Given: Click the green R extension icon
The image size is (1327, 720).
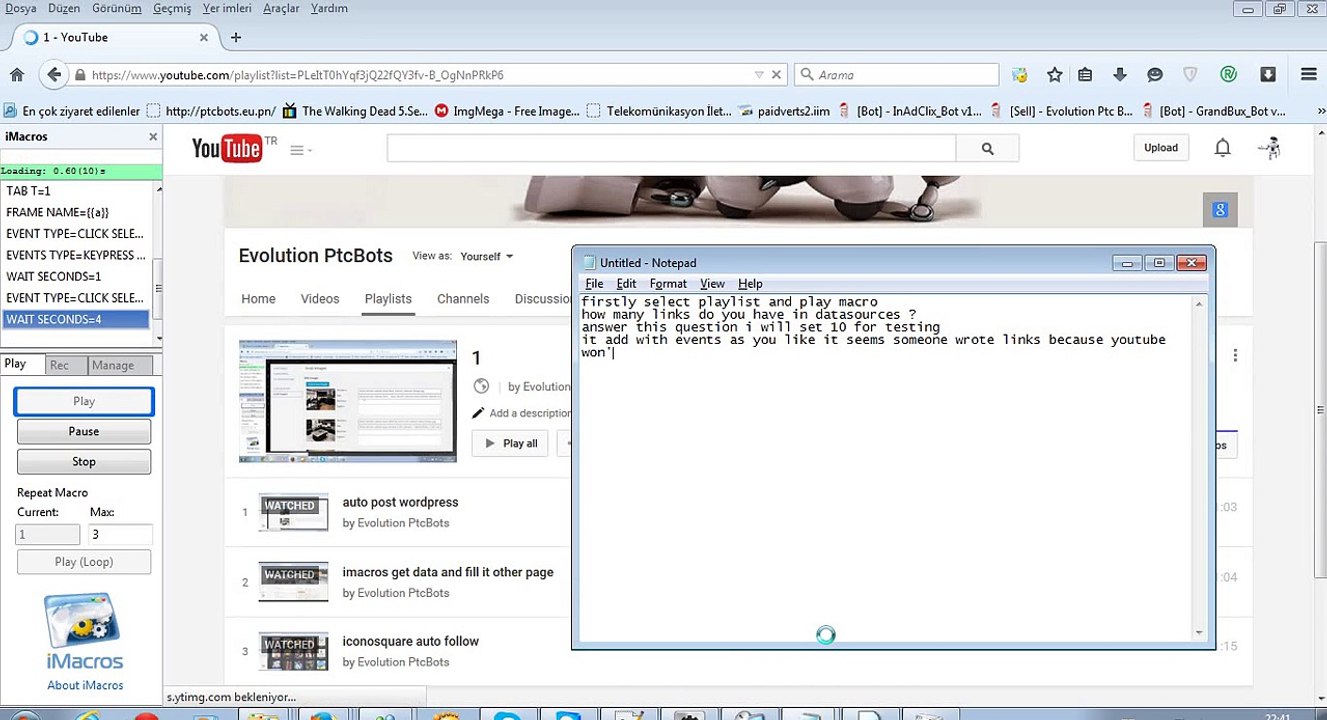Looking at the screenshot, I should coord(1228,75).
